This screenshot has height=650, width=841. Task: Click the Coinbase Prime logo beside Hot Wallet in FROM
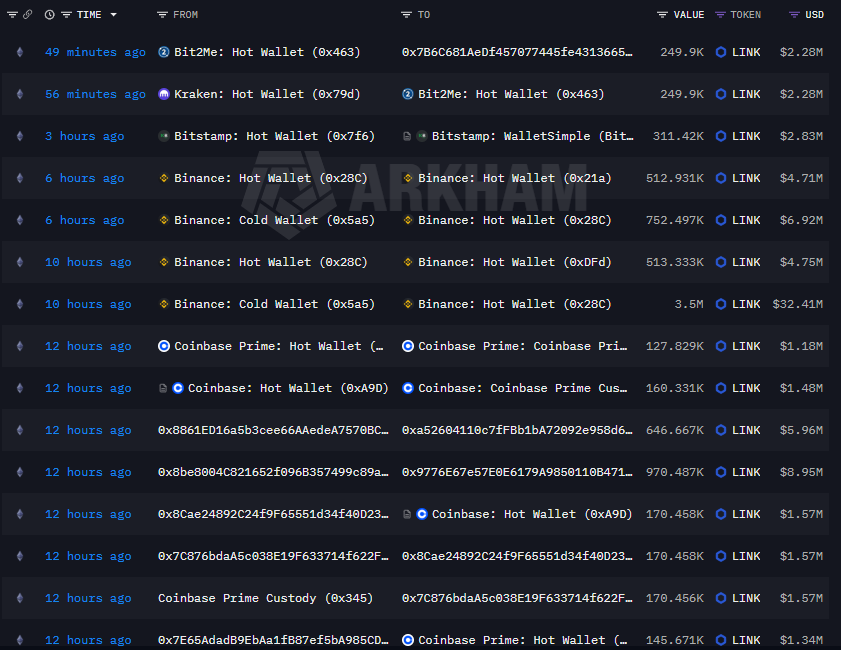(164, 346)
